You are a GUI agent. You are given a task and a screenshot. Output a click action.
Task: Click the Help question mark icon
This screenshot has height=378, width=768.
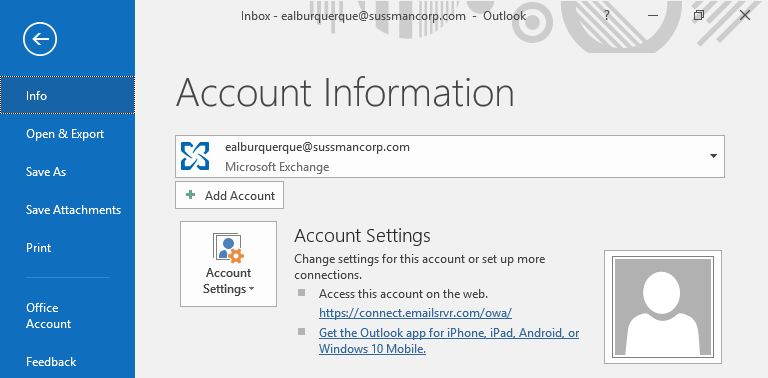point(606,15)
